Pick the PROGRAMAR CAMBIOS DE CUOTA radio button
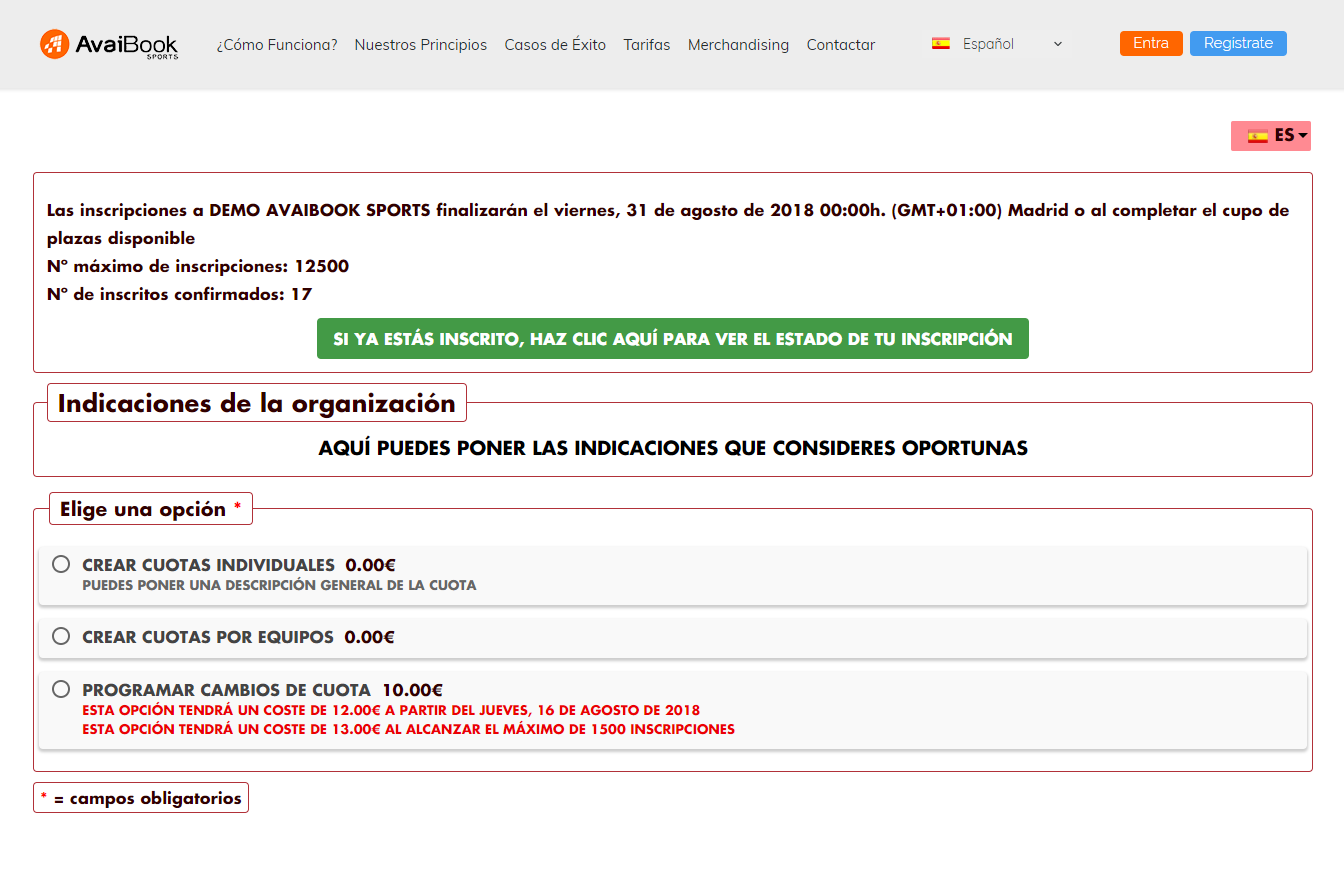Screen dimensions: 1344x881 click(61, 689)
